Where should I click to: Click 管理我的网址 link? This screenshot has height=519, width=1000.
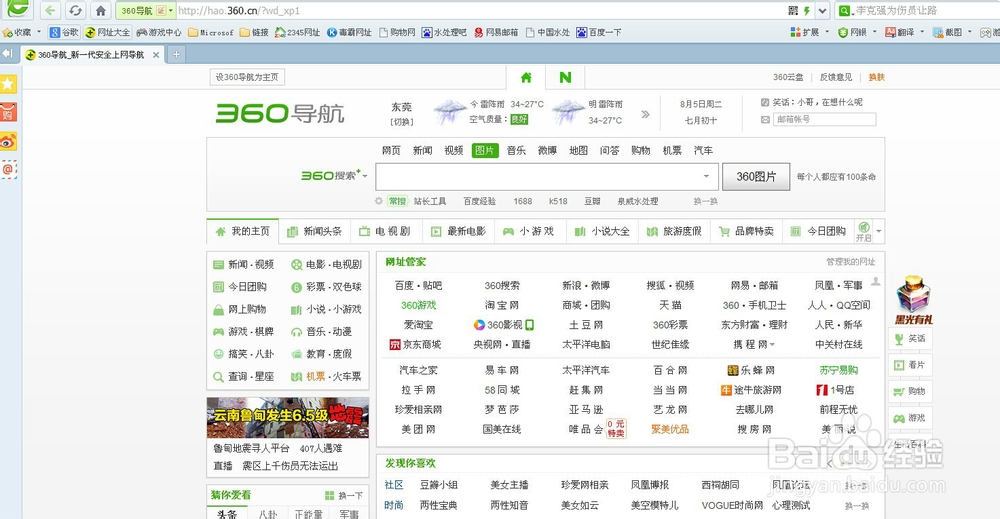[851, 262]
